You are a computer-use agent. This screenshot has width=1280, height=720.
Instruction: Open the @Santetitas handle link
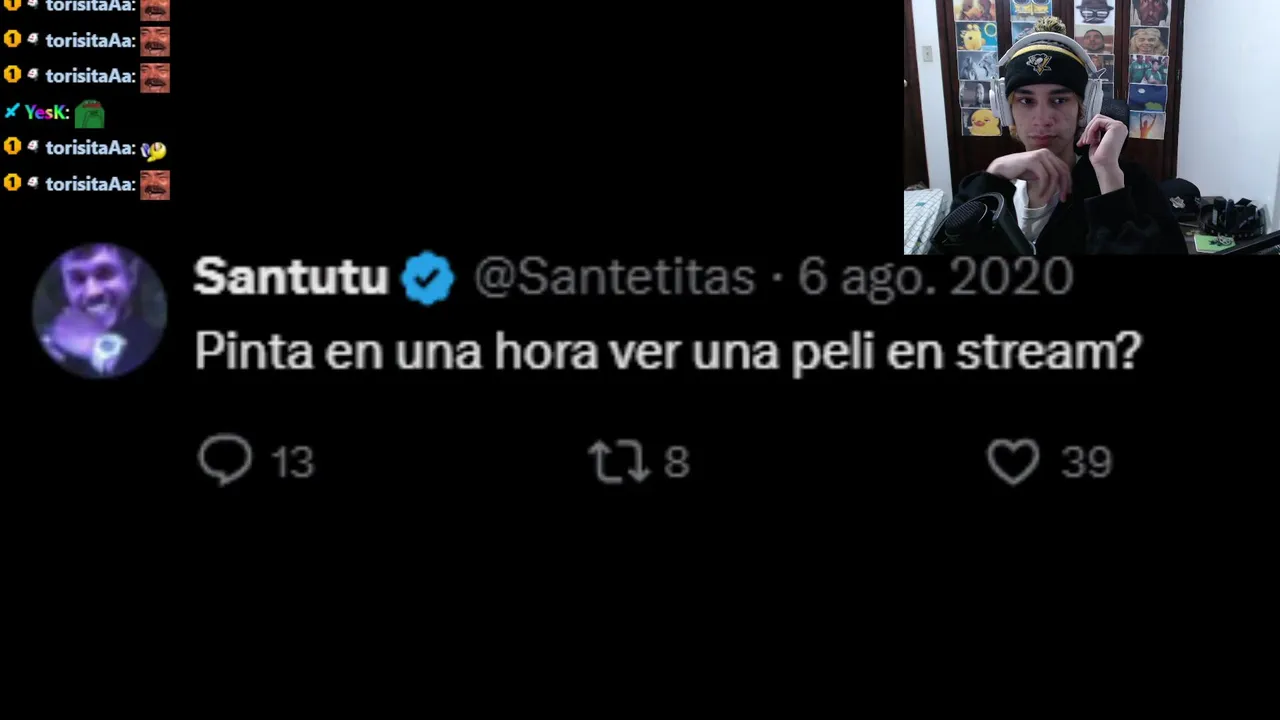pyautogui.click(x=614, y=277)
